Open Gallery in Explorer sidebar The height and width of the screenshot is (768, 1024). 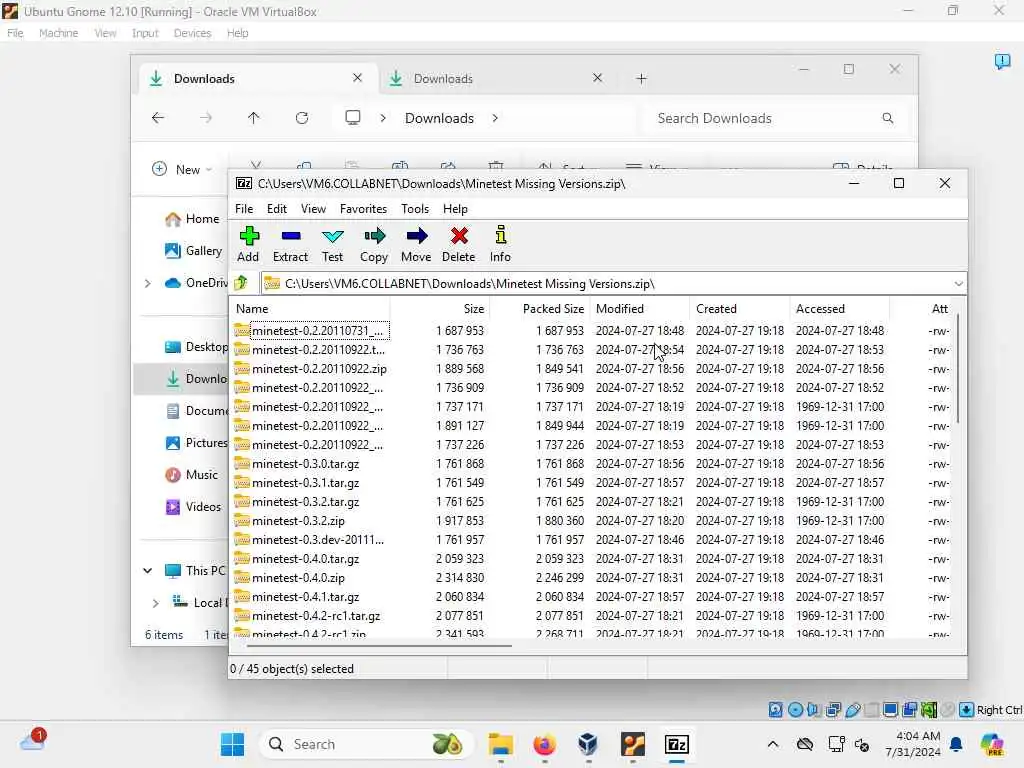click(194, 251)
